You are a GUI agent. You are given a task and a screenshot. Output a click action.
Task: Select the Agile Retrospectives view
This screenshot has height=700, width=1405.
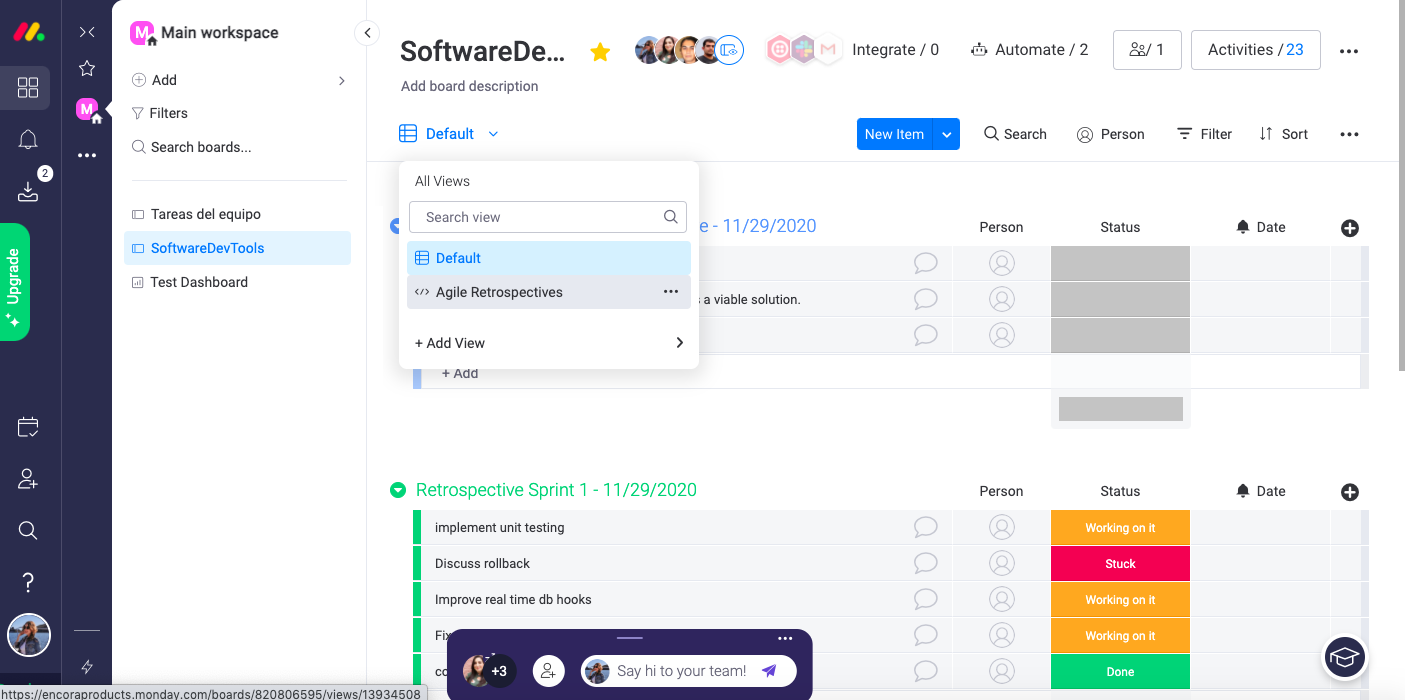pyautogui.click(x=499, y=292)
